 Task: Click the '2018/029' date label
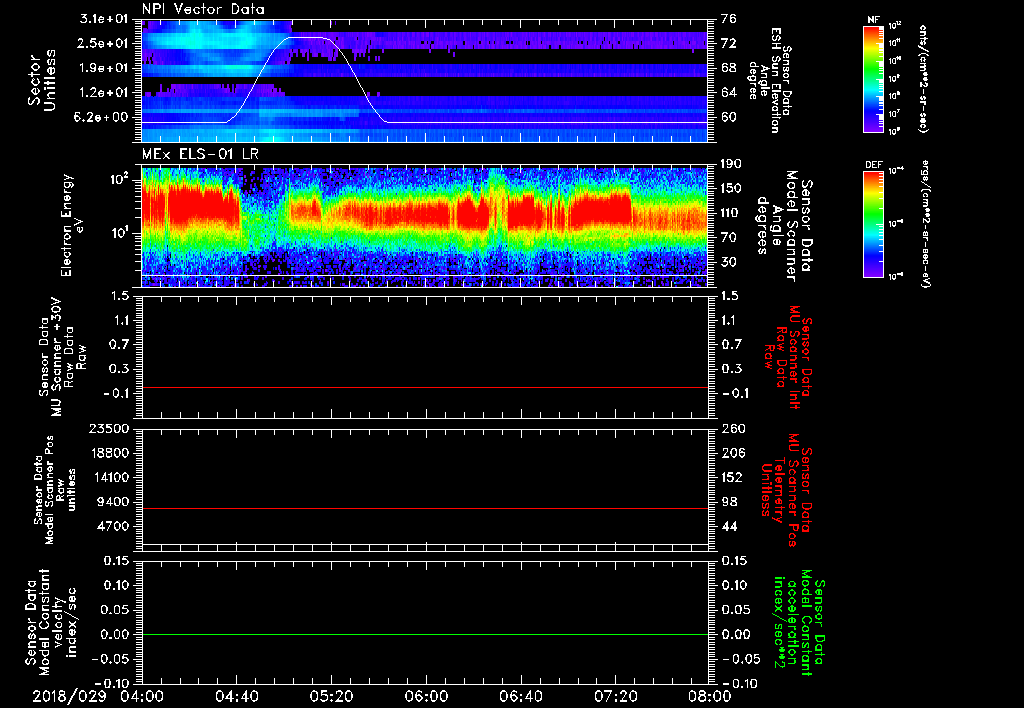point(69,696)
